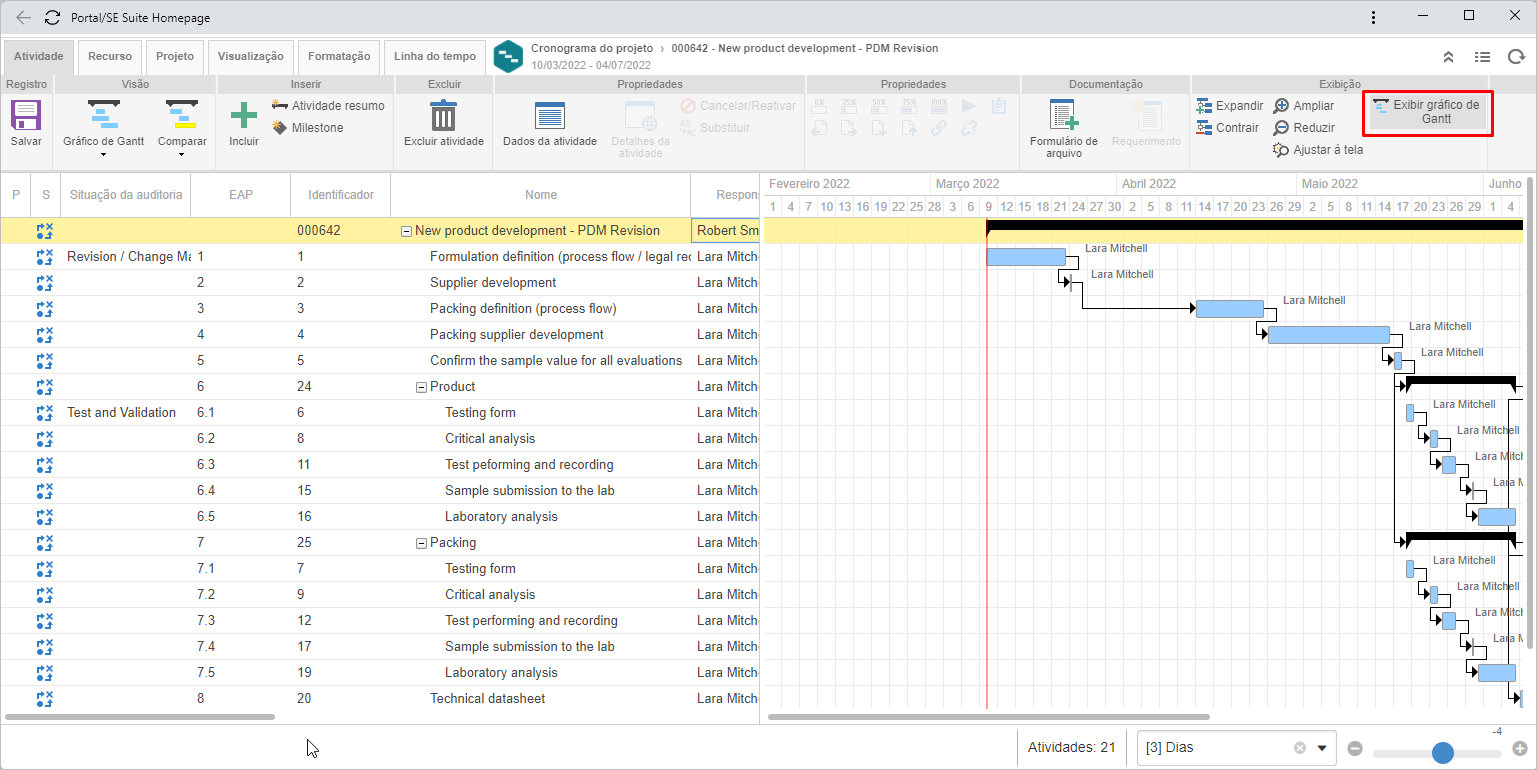Click the Nome column header

(x=541, y=195)
